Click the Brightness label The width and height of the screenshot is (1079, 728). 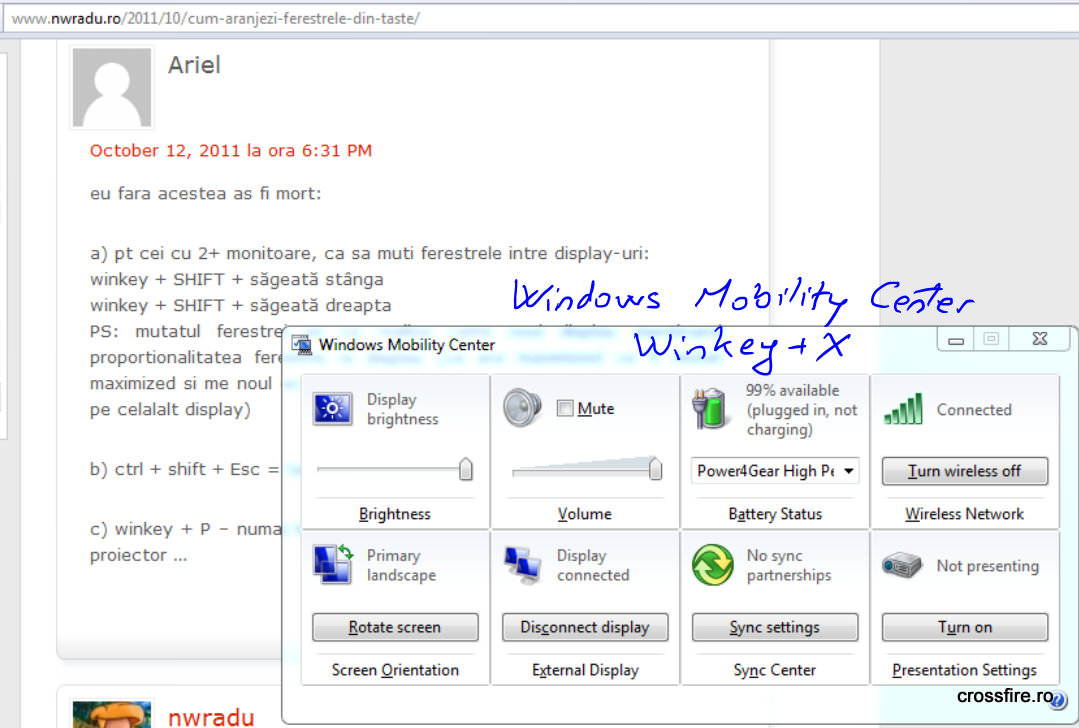(394, 514)
